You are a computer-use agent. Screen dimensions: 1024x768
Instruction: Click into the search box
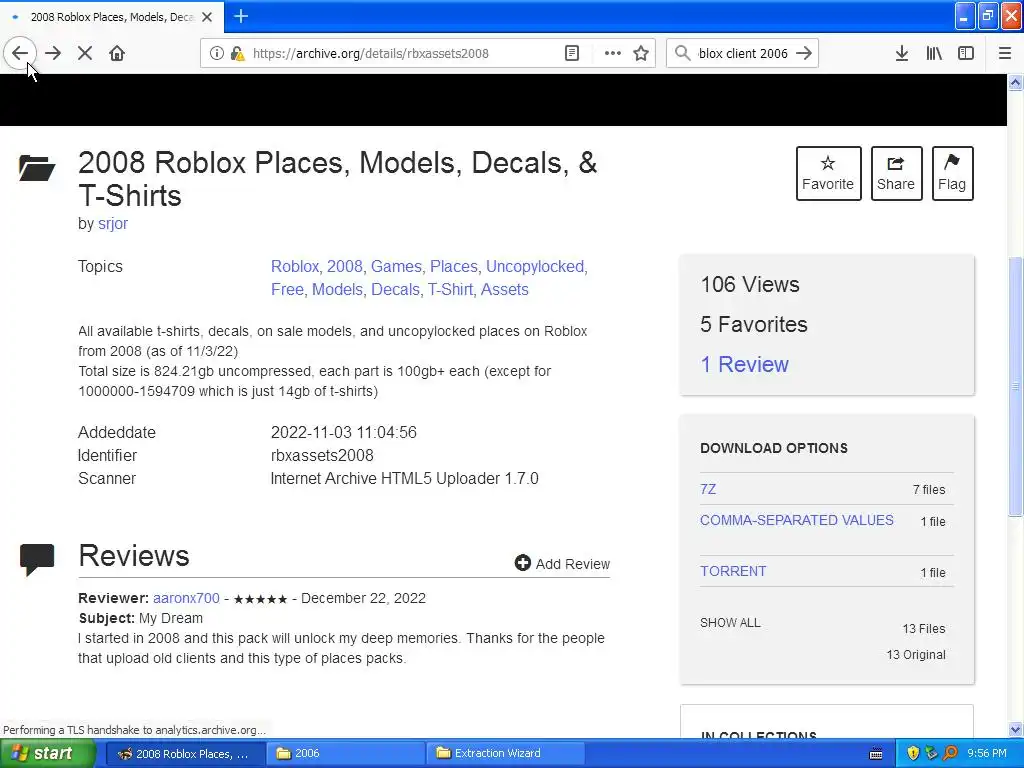(743, 54)
